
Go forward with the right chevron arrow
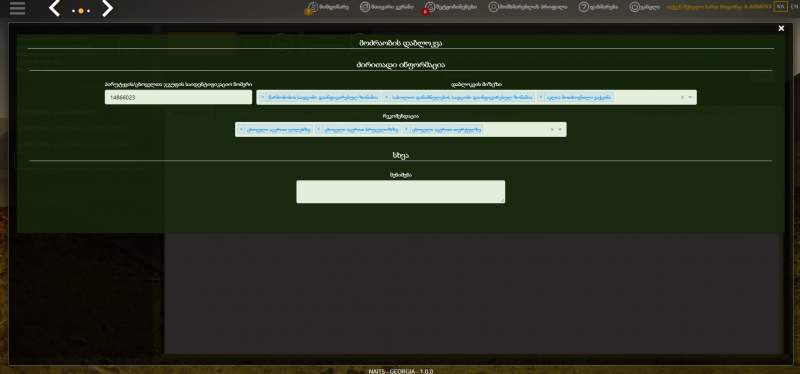click(107, 8)
